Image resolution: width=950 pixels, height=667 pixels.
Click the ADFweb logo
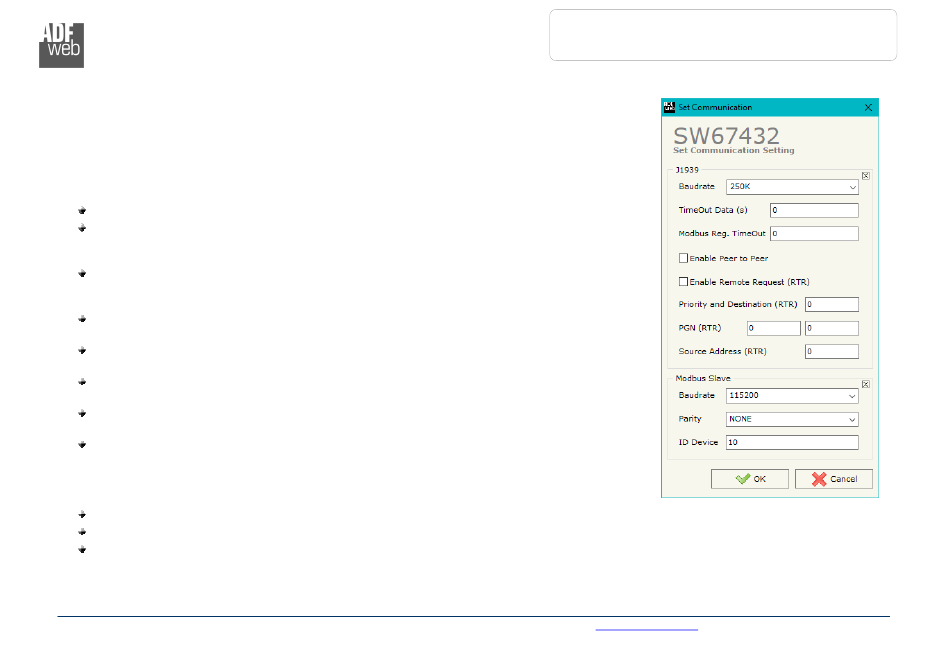pos(61,45)
